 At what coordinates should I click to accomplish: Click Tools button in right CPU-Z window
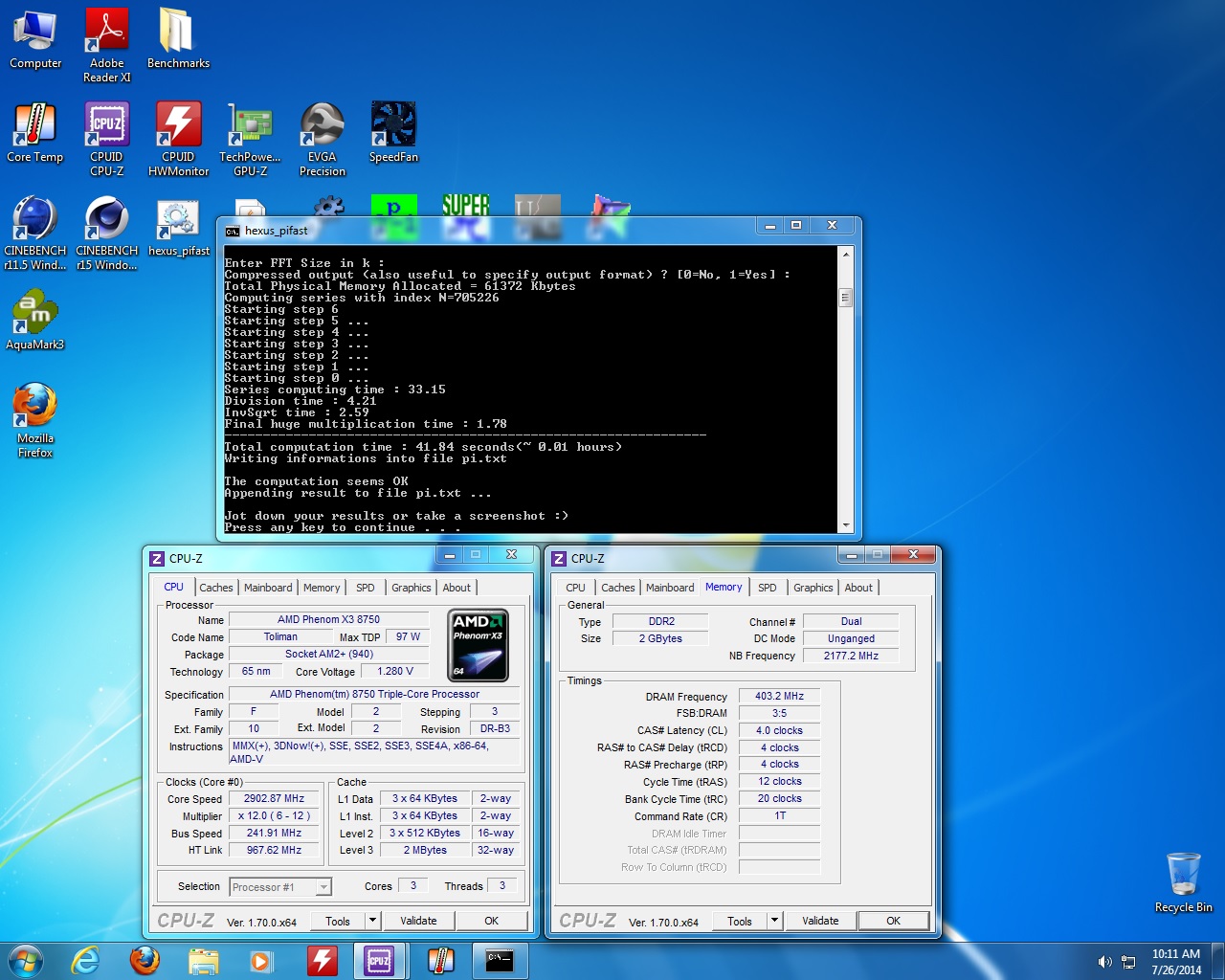[740, 921]
